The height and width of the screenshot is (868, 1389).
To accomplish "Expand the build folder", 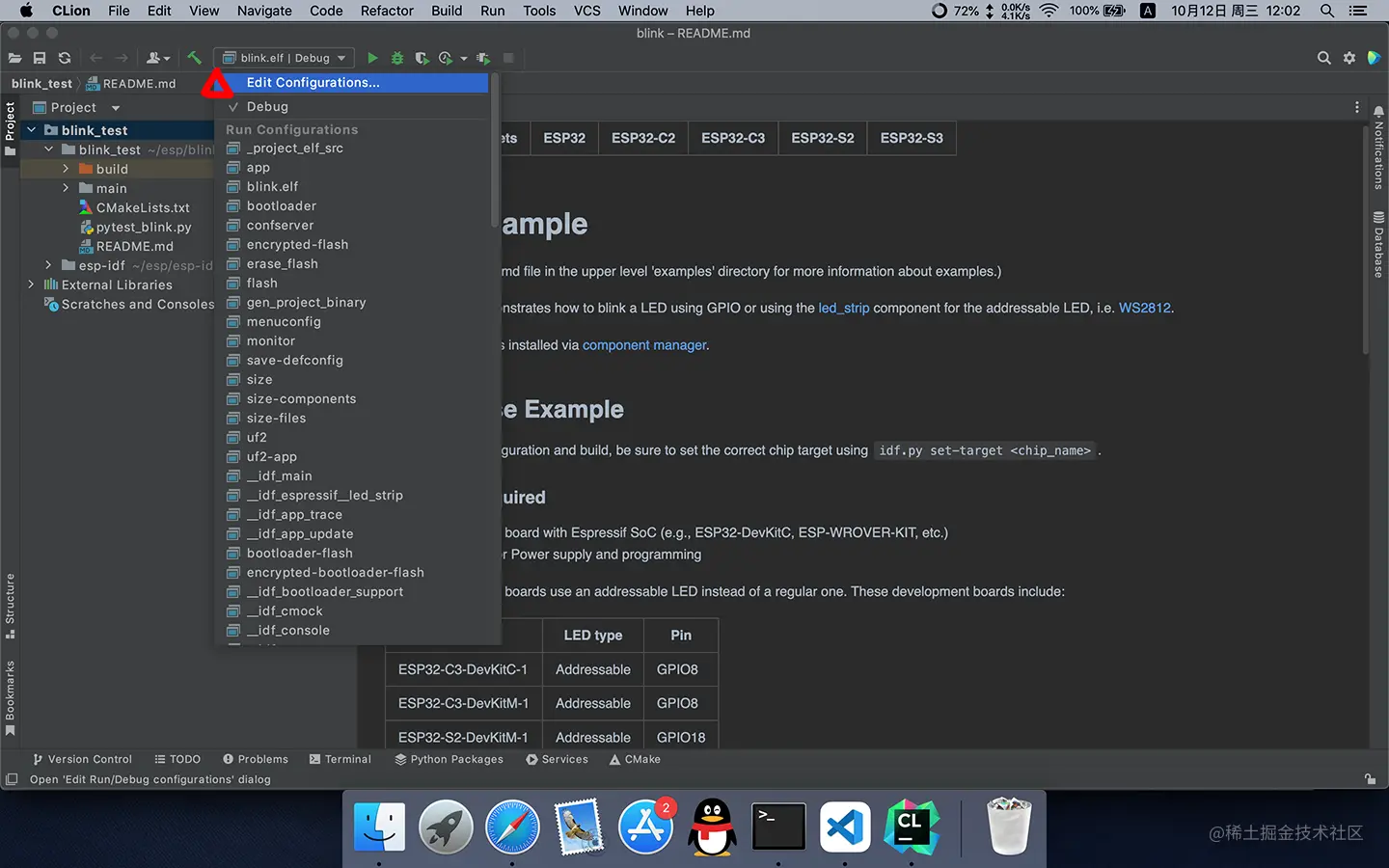I will tap(66, 169).
